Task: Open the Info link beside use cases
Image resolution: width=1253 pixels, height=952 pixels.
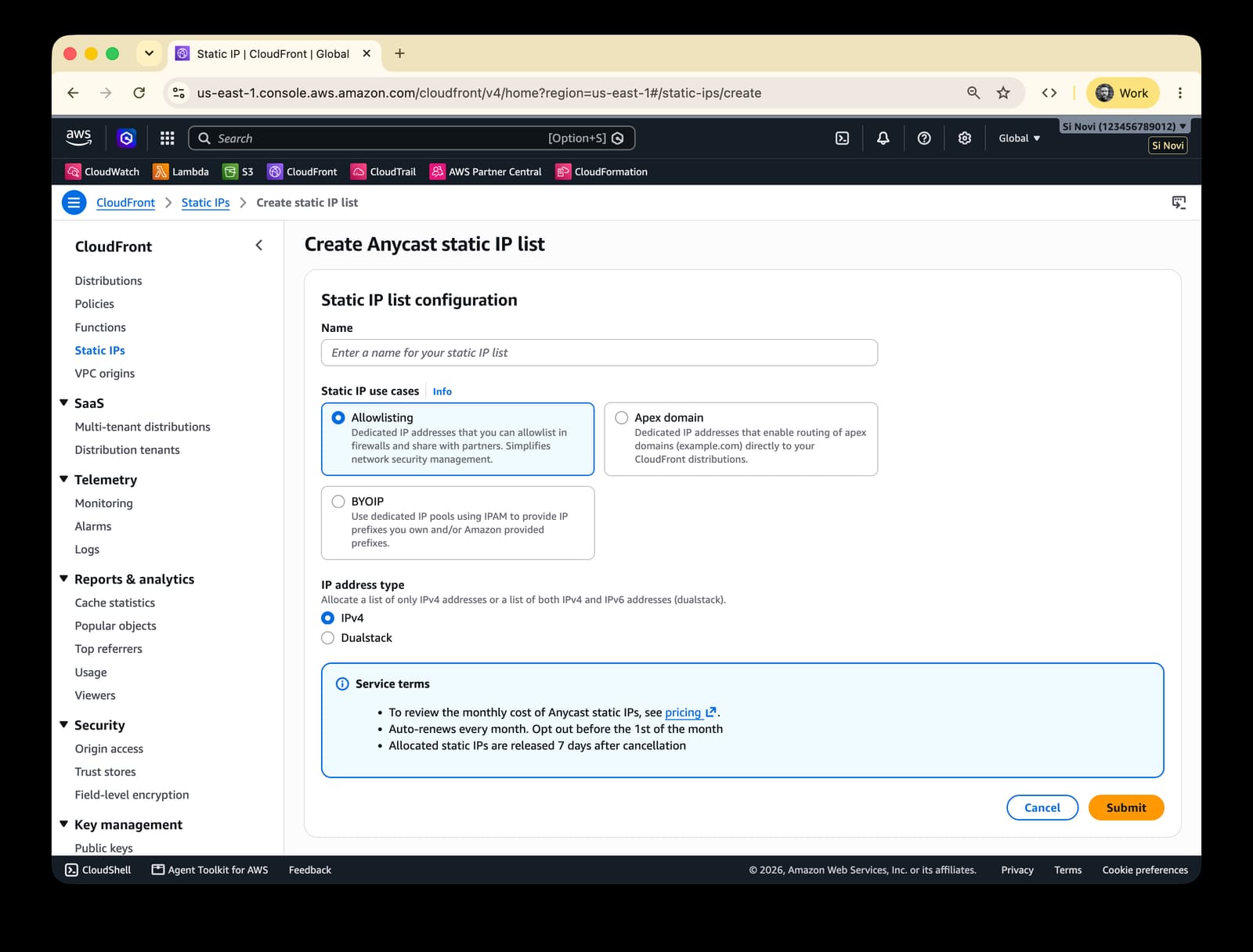Action: click(x=442, y=391)
